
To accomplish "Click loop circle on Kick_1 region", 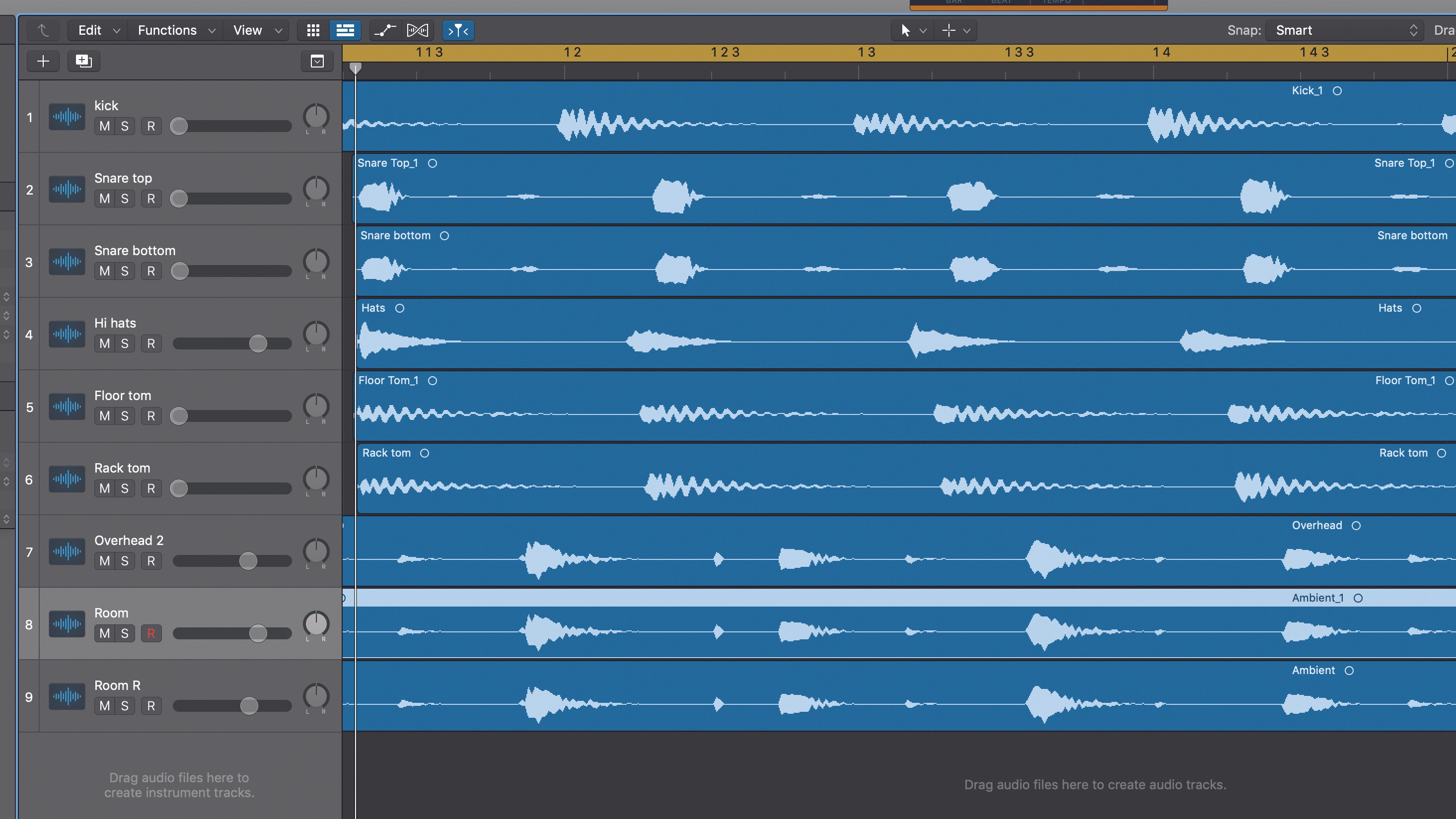I will (1337, 91).
